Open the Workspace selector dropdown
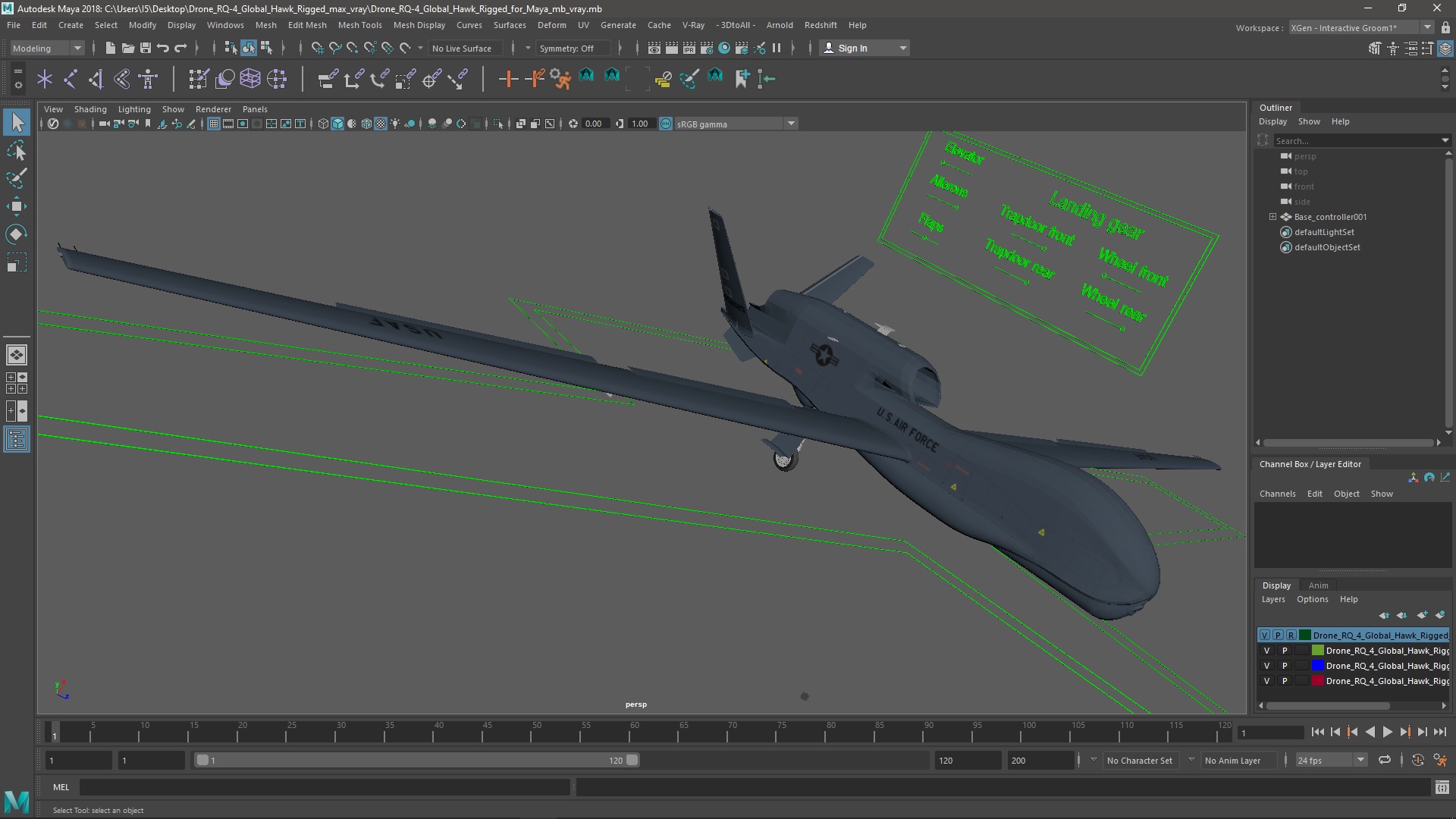 point(1361,28)
